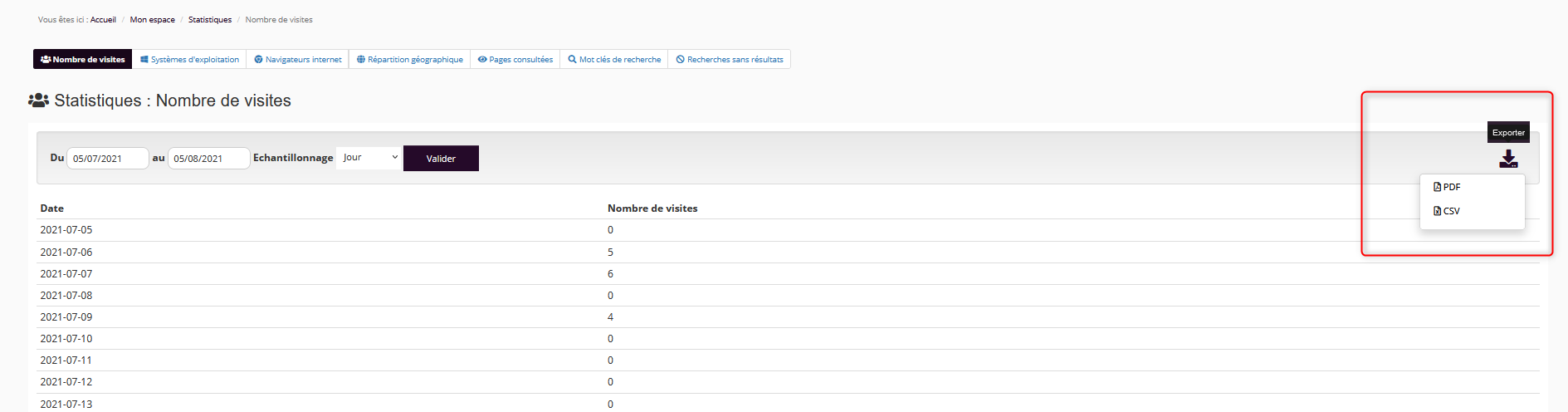Go to Mon espace breadcrumb
Image resolution: width=1568 pixels, height=412 pixels.
point(152,20)
